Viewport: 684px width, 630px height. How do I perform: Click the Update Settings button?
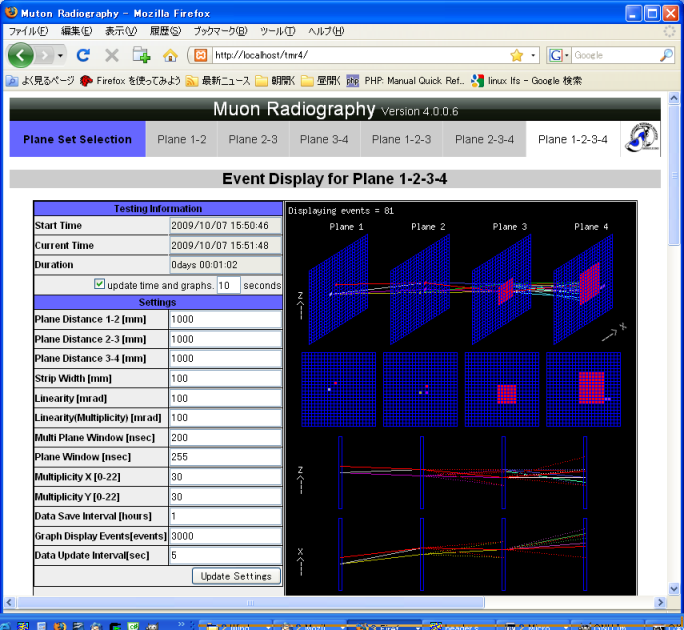click(236, 576)
